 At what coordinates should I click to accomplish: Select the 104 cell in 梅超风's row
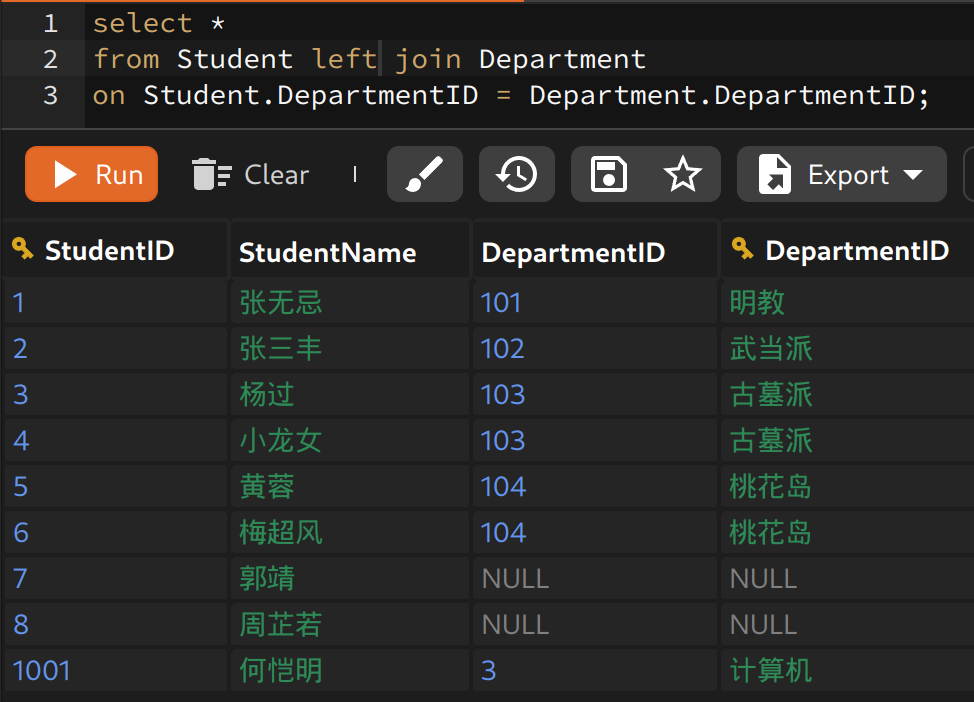(504, 532)
